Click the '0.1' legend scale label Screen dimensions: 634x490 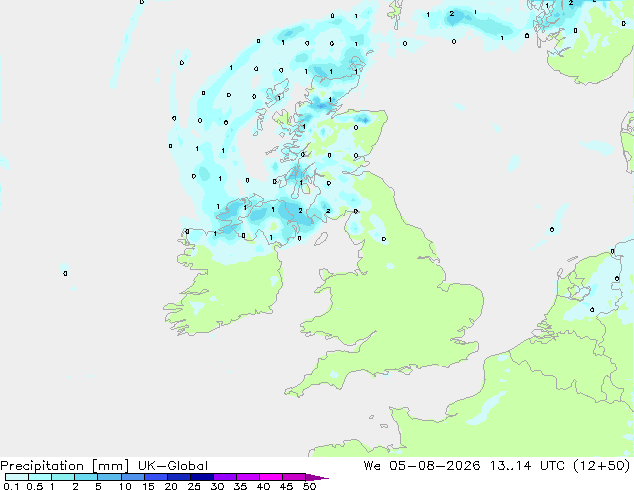(11, 486)
